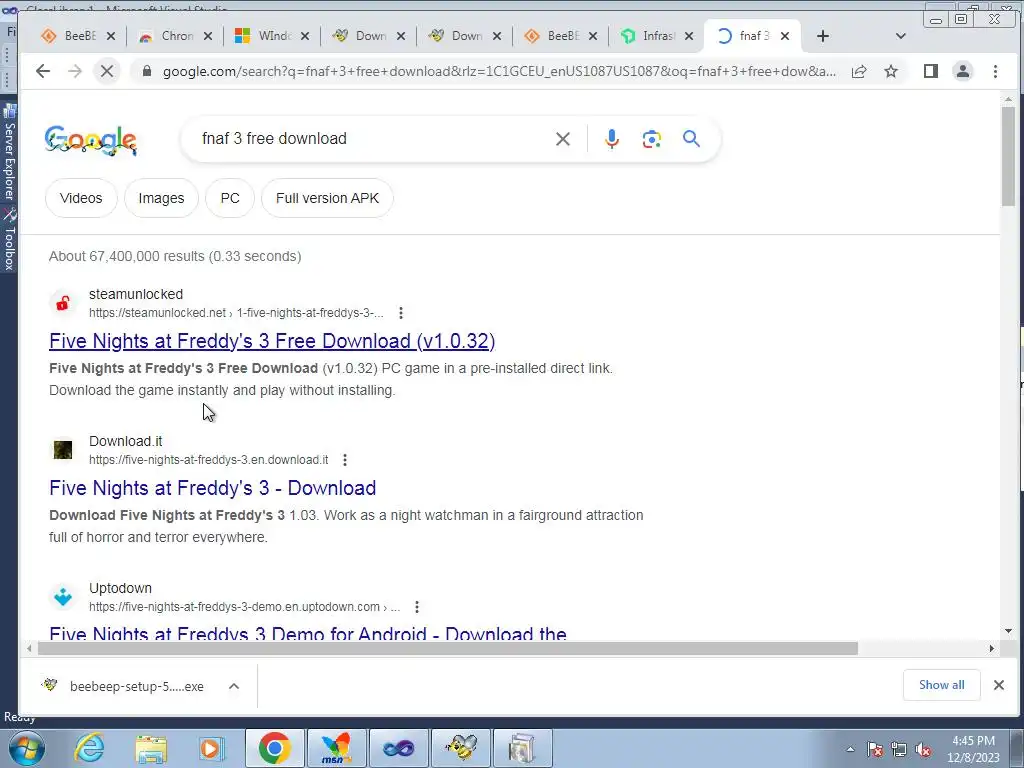Open Toolbox side tab in Visual Studio
Viewport: 1024px width, 768px height.
(9, 240)
